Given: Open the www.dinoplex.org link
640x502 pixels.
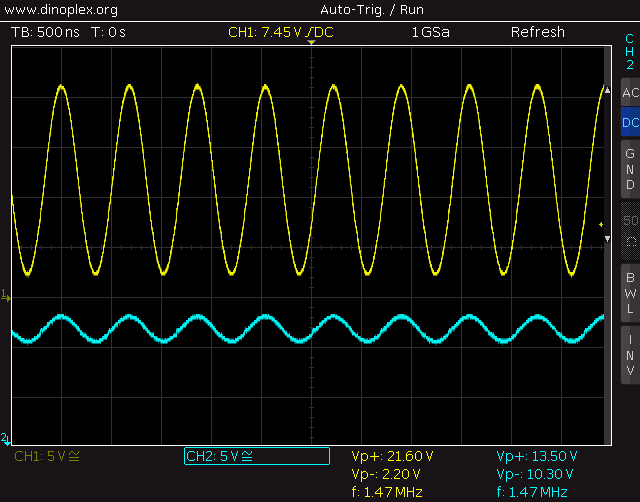Looking at the screenshot, I should [62, 10].
